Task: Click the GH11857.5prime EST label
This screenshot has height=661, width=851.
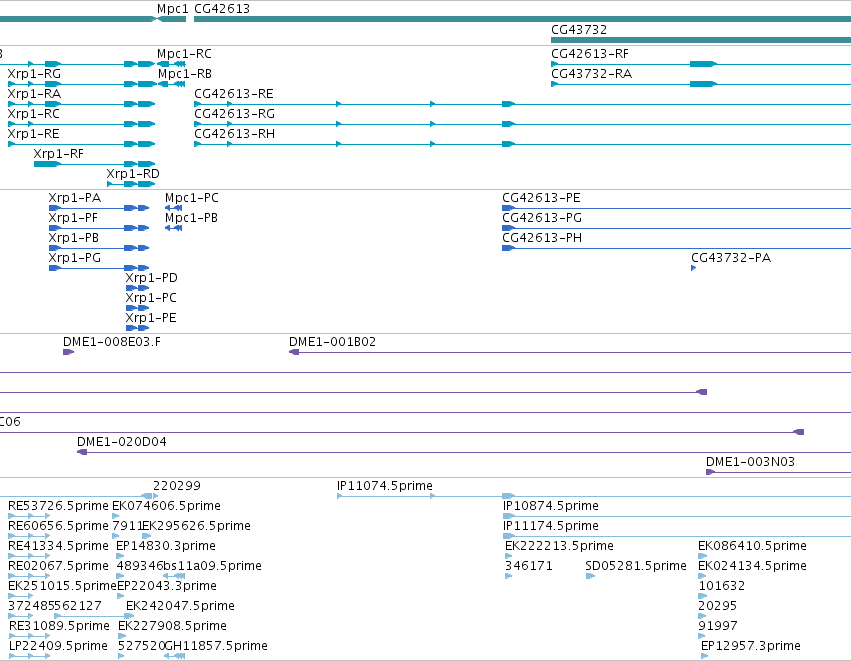Action: pyautogui.click(x=216, y=646)
